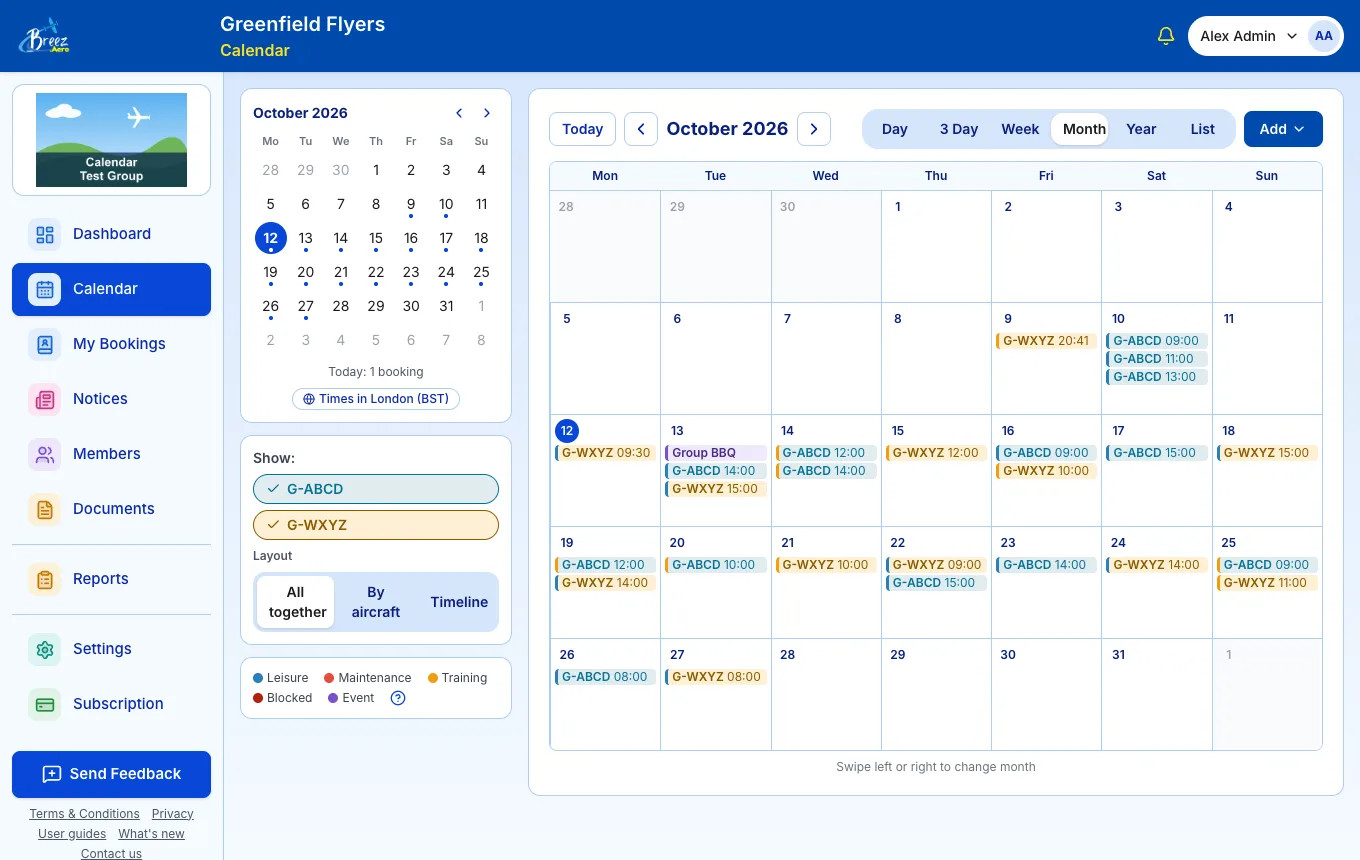Screen dimensions: 1360x860
Task: Select the 20th in the mini calendar
Action: 306,272
